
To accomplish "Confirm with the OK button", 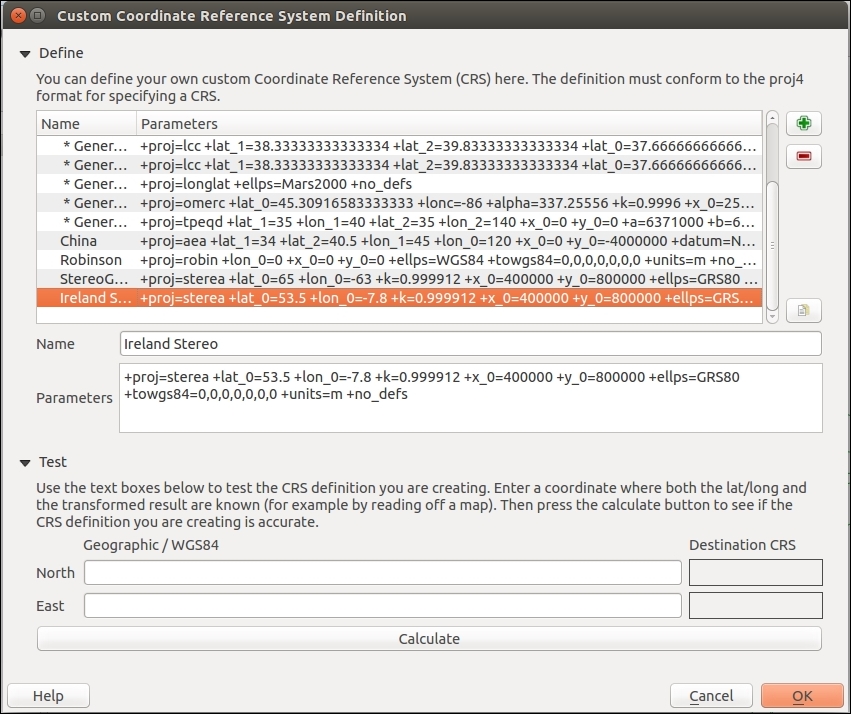I will [x=801, y=696].
